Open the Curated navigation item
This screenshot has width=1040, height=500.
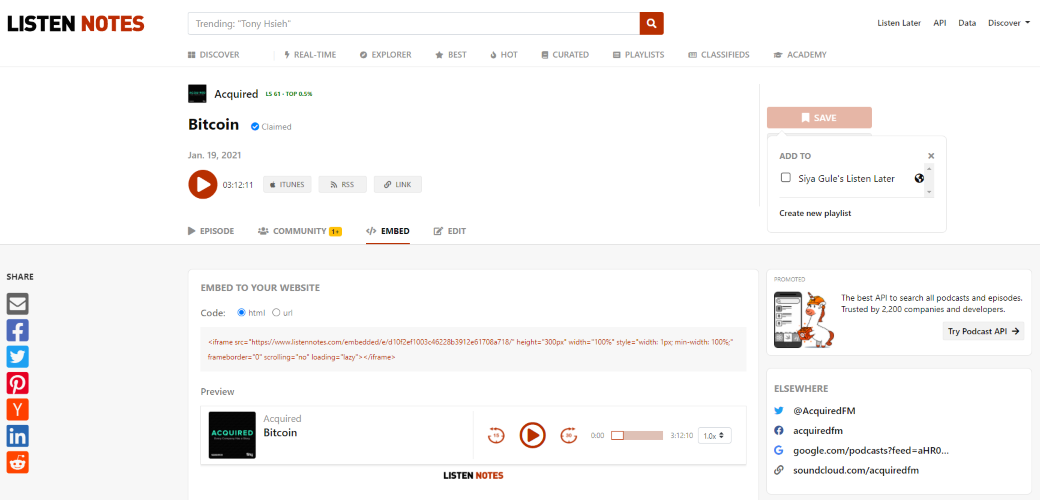click(565, 55)
